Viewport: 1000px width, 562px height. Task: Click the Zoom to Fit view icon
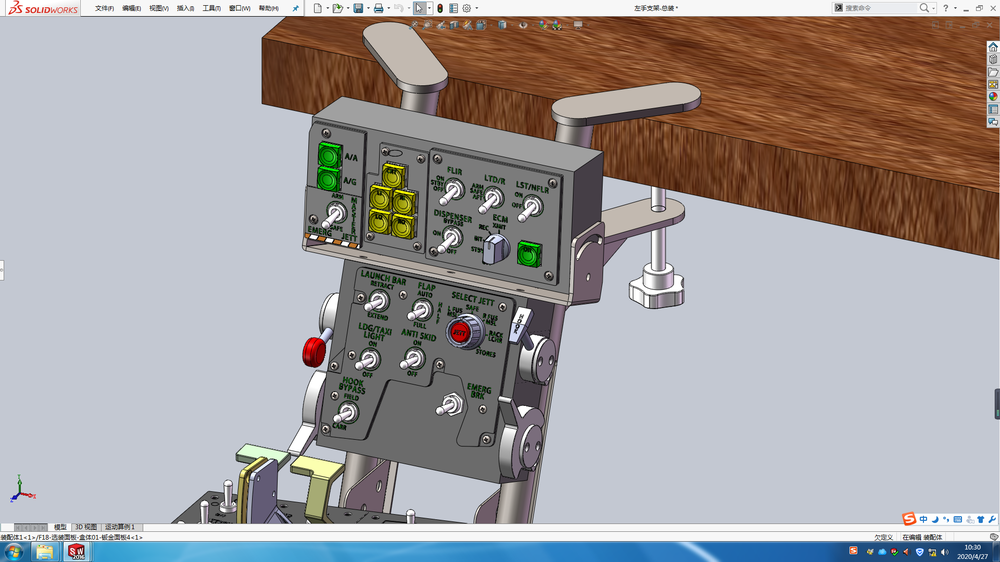pyautogui.click(x=414, y=25)
